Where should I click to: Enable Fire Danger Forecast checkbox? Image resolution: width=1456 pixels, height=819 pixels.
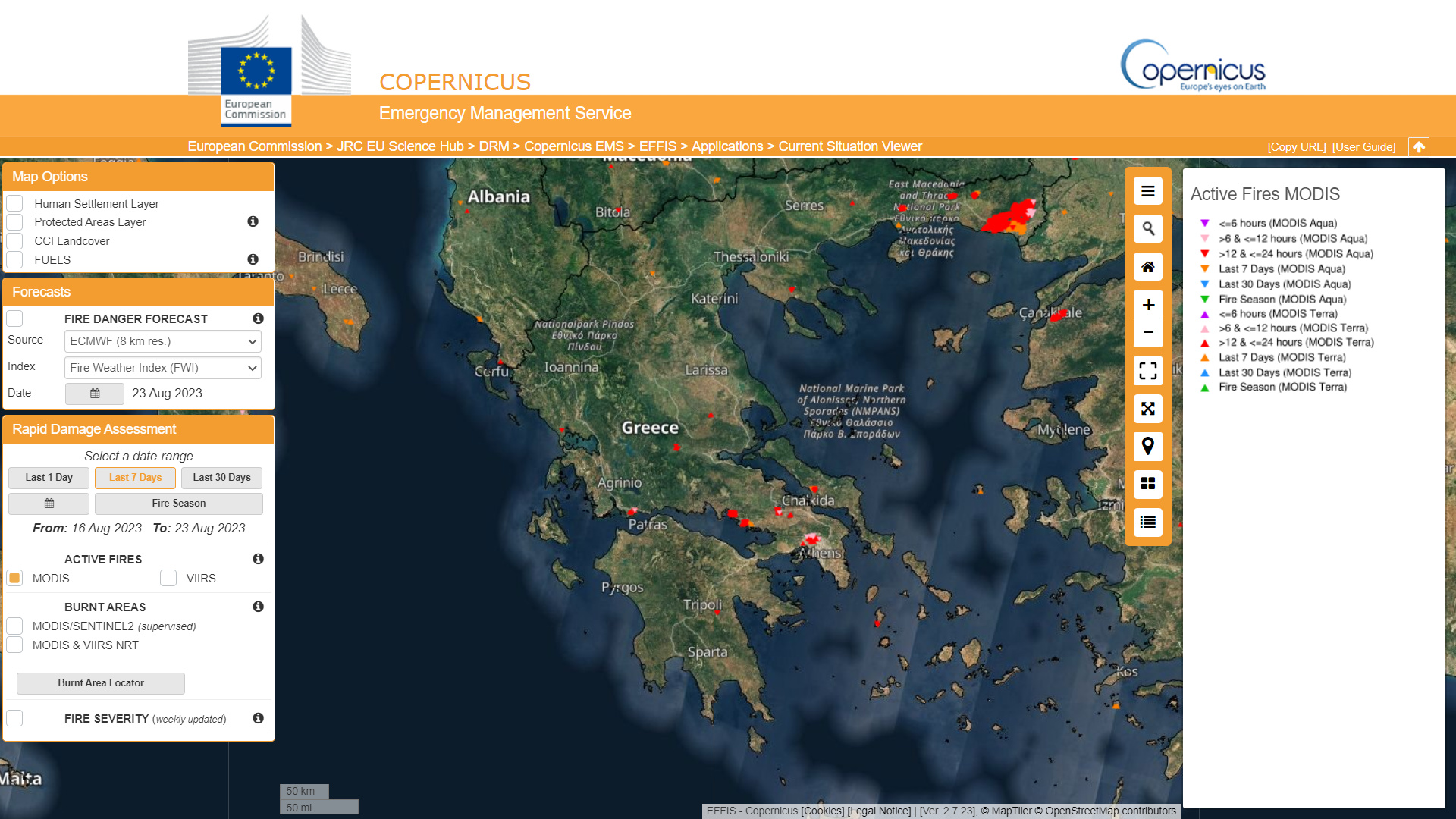[14, 318]
